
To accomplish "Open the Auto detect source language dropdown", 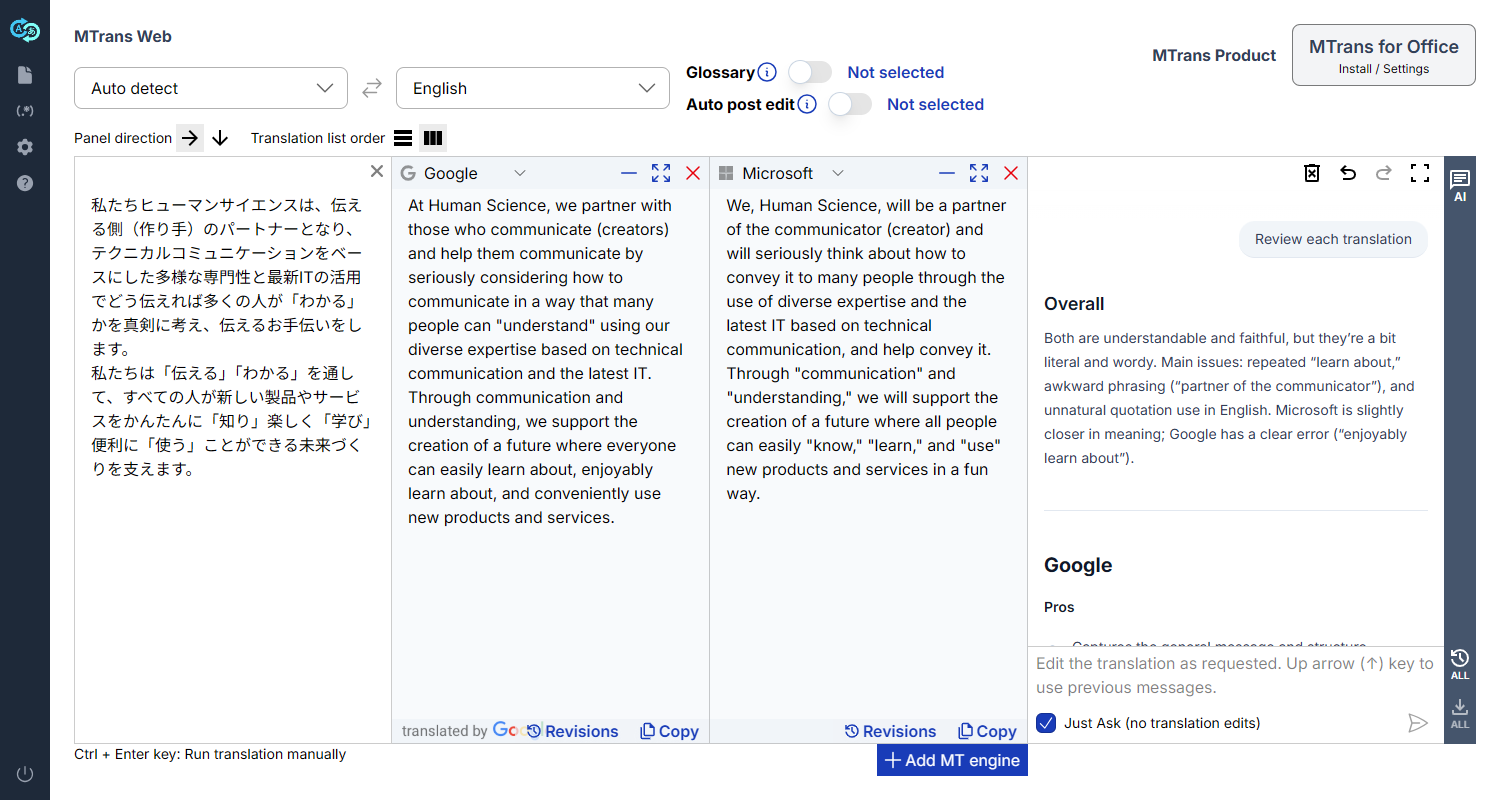I will pos(211,88).
